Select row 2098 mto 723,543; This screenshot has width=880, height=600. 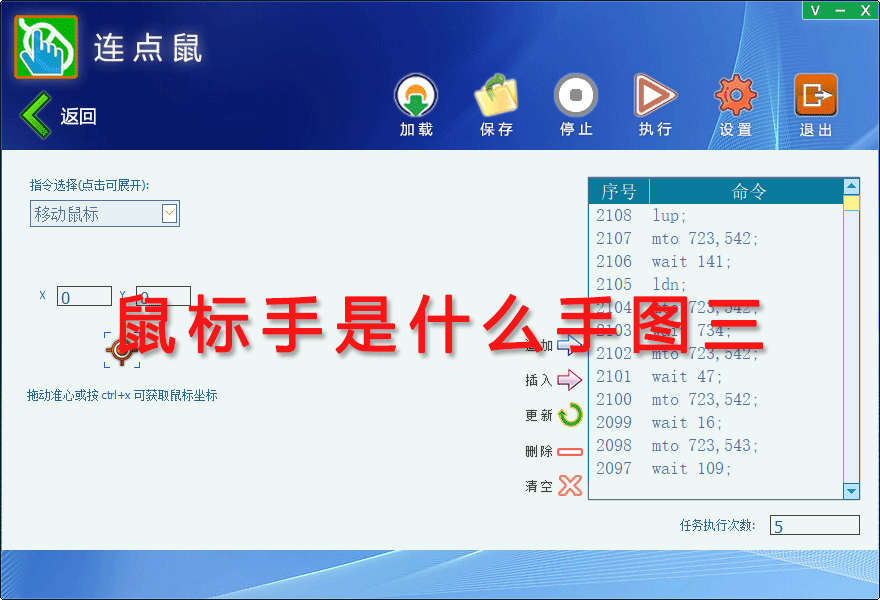(716, 446)
